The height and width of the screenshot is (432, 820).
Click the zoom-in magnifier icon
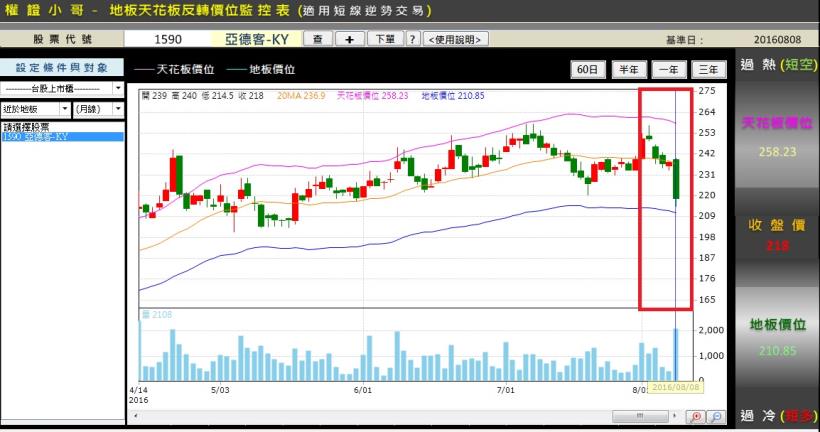696,415
